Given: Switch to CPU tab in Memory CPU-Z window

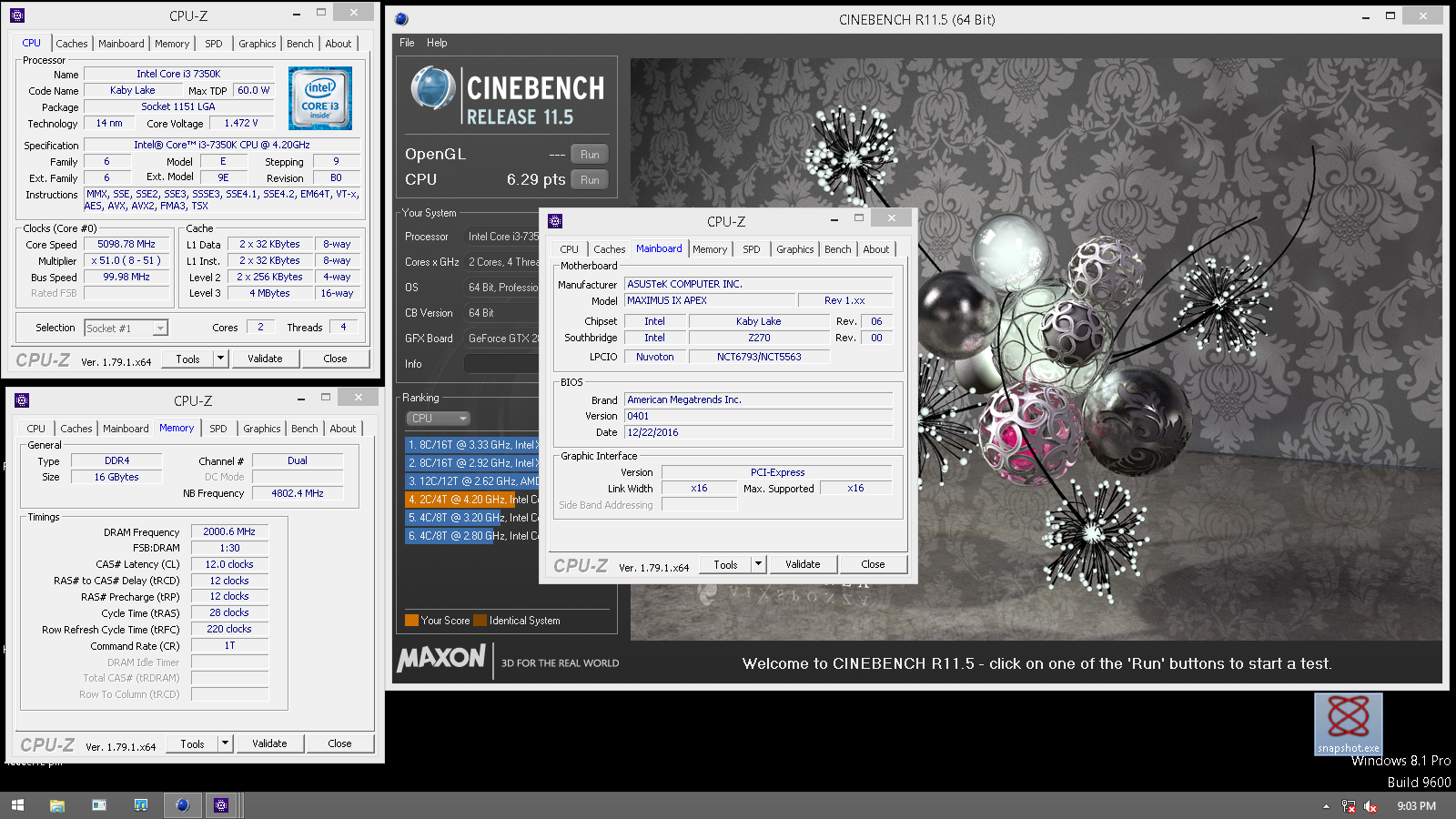Looking at the screenshot, I should (36, 429).
